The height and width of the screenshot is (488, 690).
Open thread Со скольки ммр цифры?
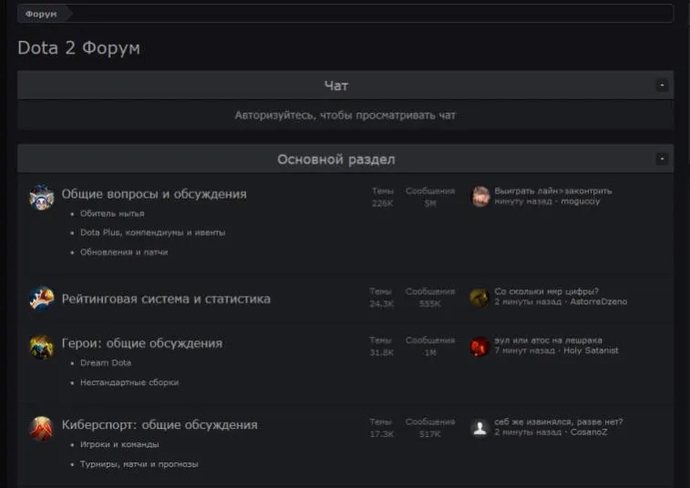point(547,291)
